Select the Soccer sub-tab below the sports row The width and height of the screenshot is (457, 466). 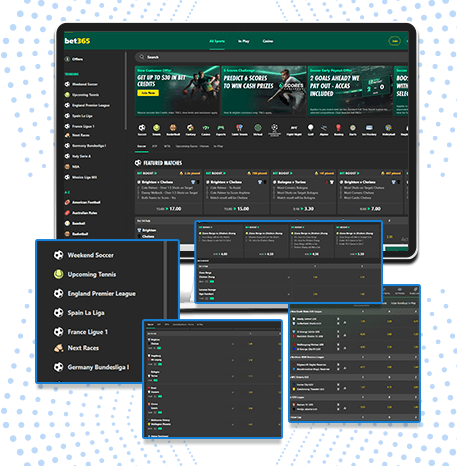(x=142, y=146)
